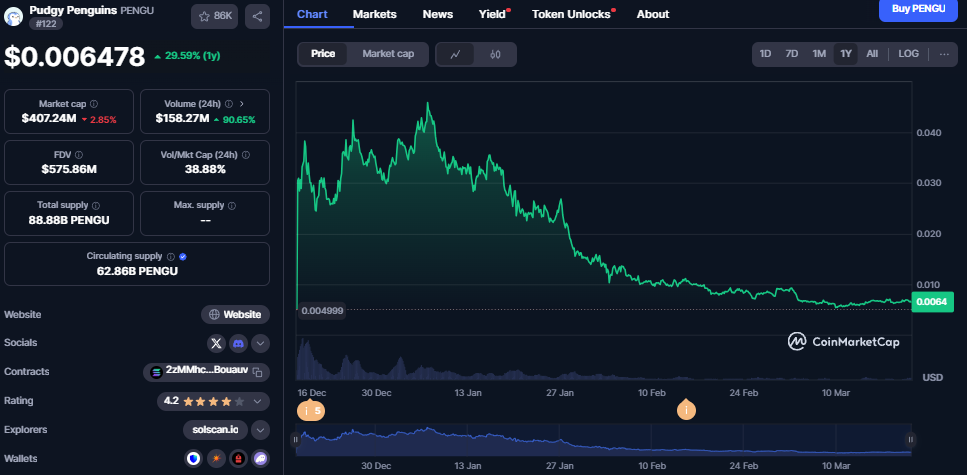
Task: Click the Buy PENGU button
Action: (918, 9)
